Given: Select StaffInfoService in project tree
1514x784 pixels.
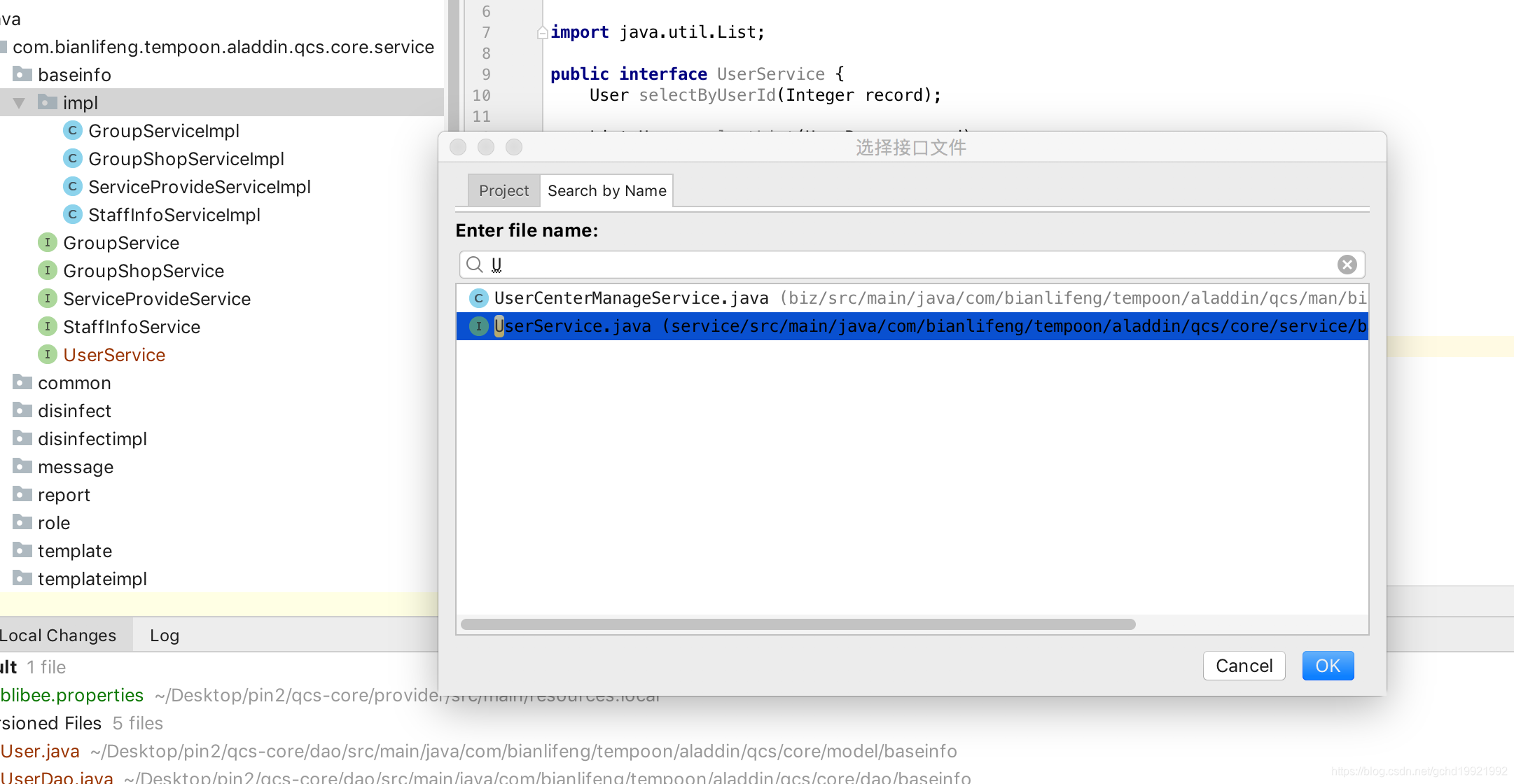Looking at the screenshot, I should point(132,327).
